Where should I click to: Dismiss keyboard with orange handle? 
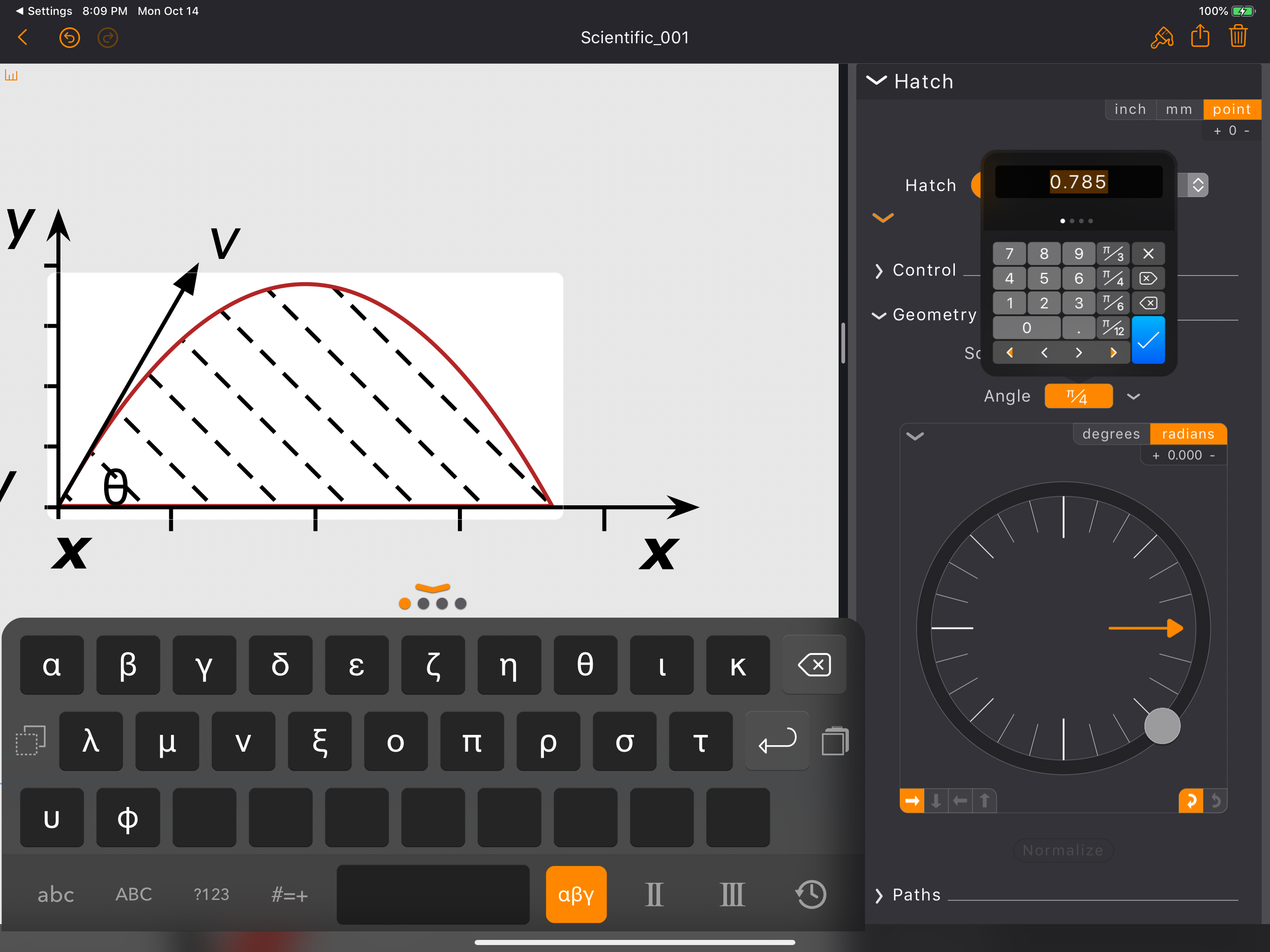pyautogui.click(x=433, y=588)
